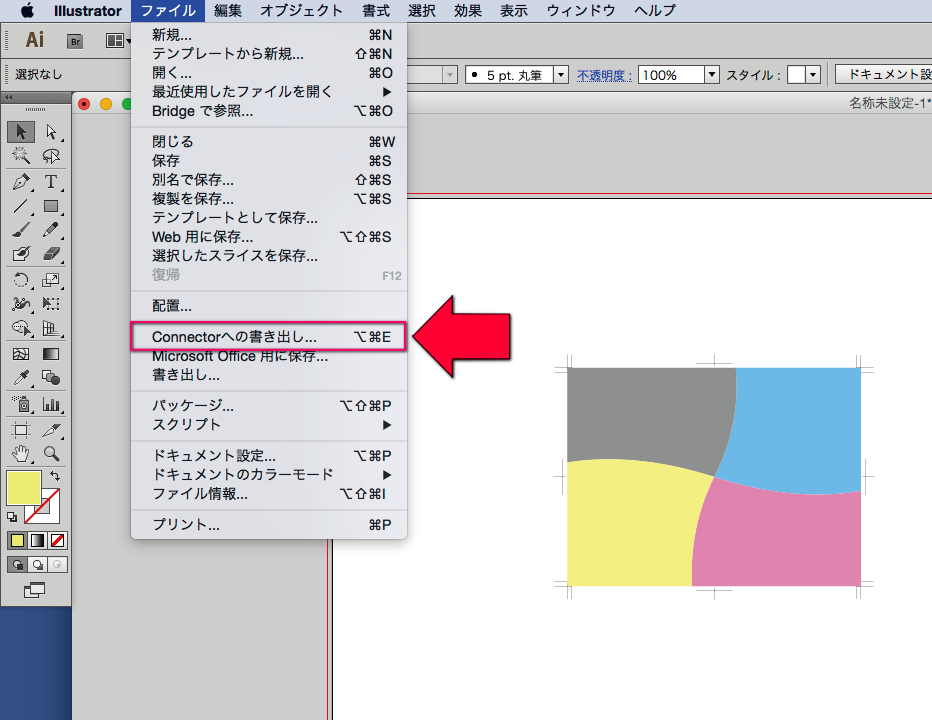
Task: Select the Magic Wand tool
Action: pyautogui.click(x=21, y=156)
